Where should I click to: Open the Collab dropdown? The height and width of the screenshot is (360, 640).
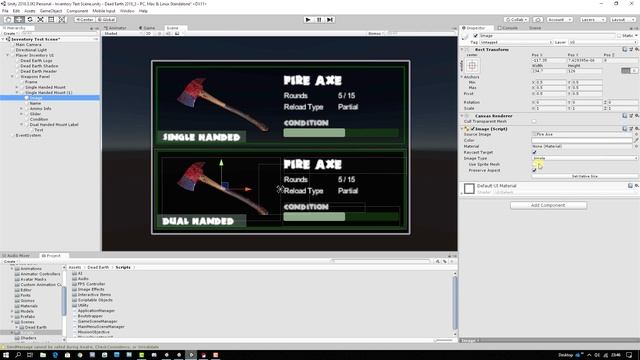point(516,20)
